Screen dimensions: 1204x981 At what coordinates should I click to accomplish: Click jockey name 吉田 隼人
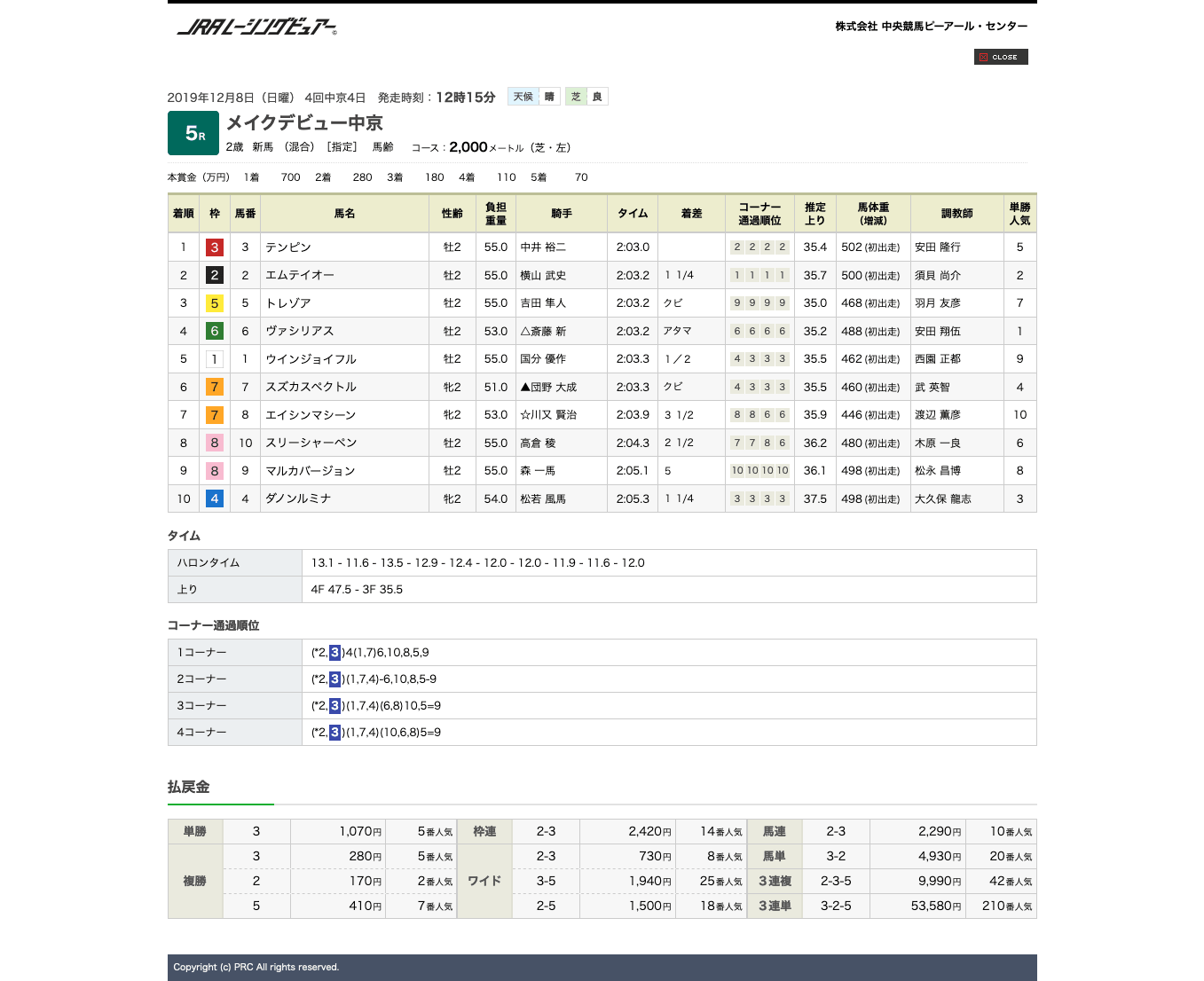click(543, 303)
